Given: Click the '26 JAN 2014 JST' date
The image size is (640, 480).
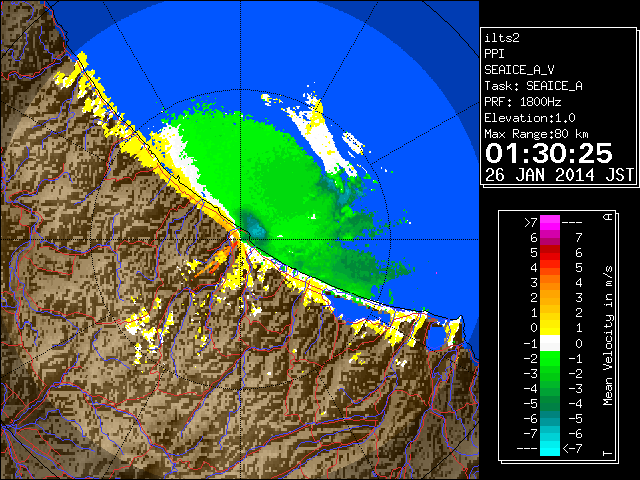Looking at the screenshot, I should point(559,175).
